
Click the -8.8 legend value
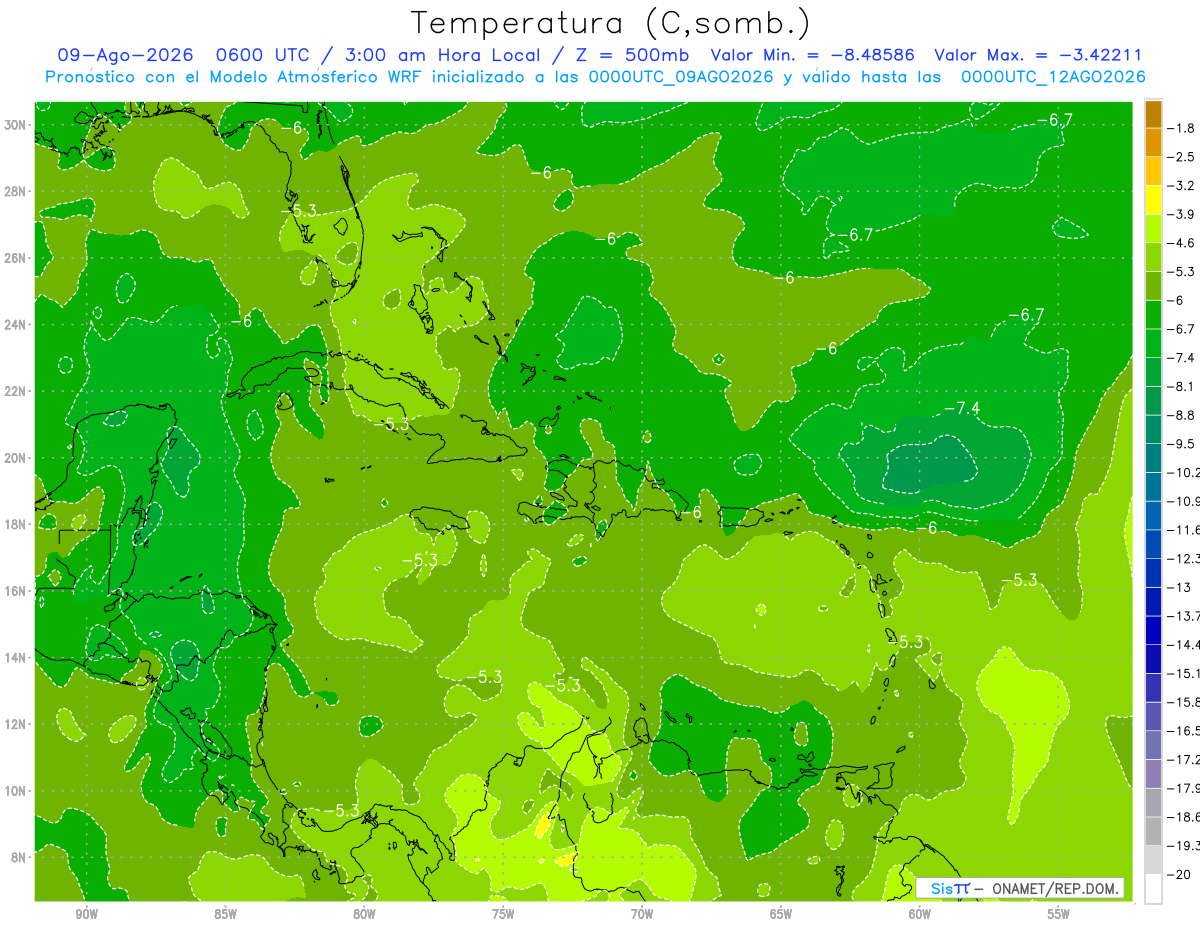1181,415
